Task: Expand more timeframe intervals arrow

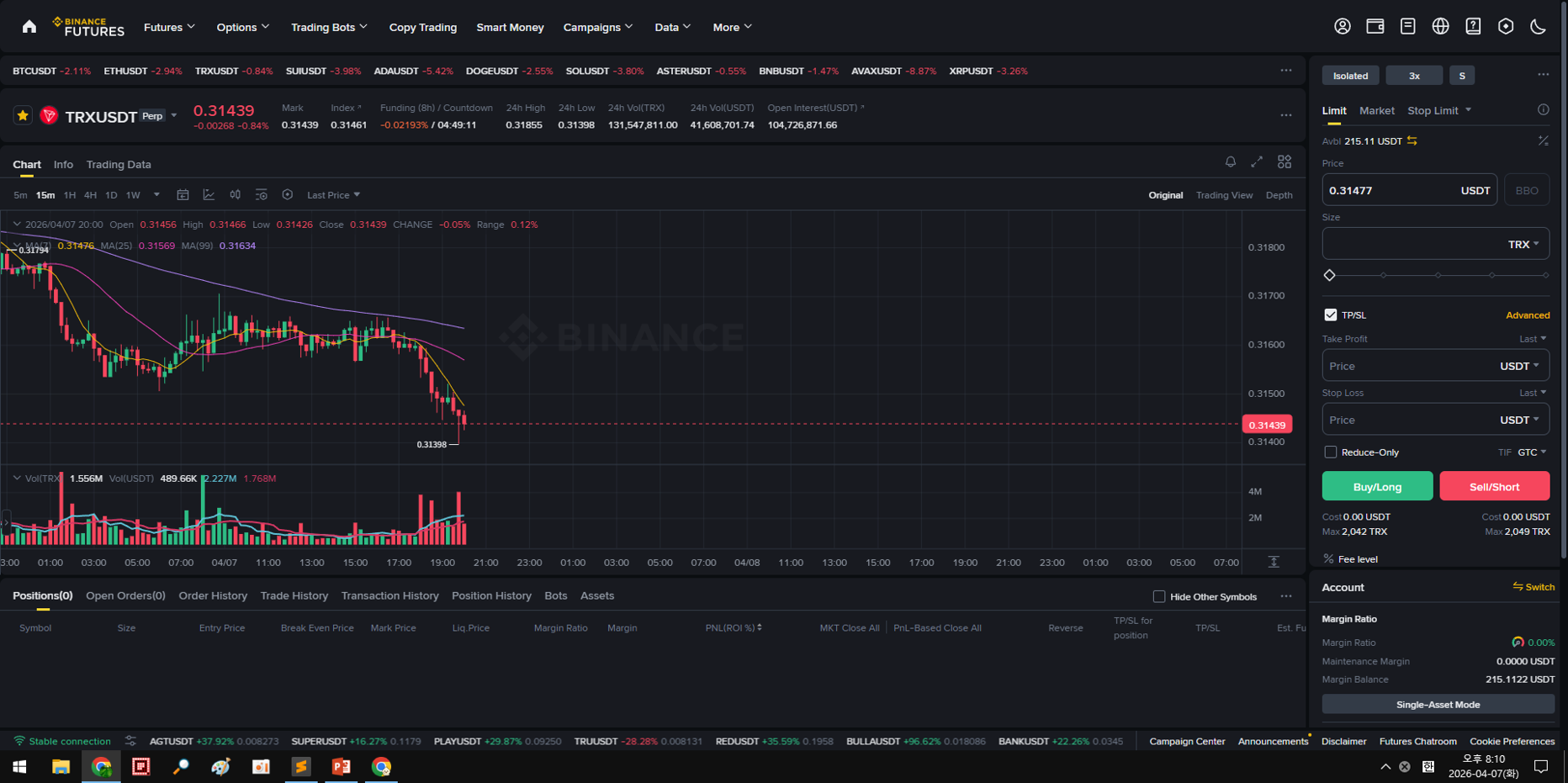Action: click(156, 195)
